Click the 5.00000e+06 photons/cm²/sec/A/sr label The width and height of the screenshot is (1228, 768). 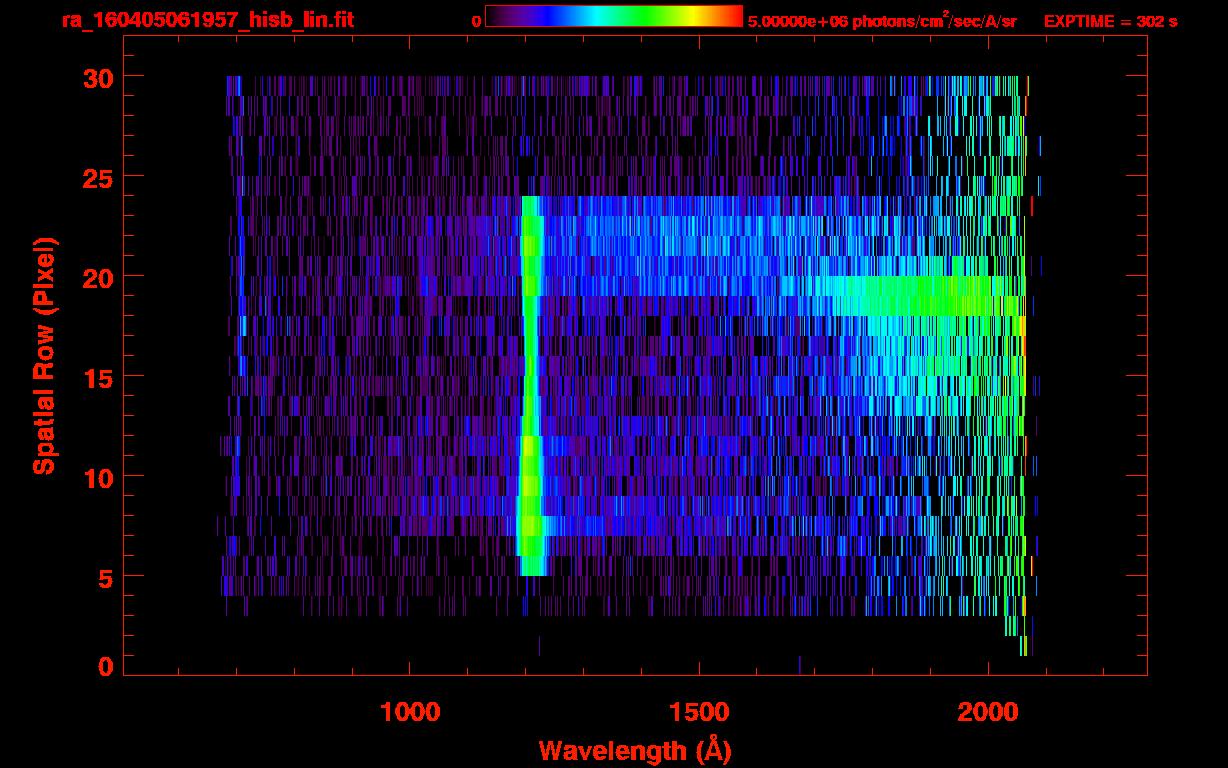coord(882,20)
